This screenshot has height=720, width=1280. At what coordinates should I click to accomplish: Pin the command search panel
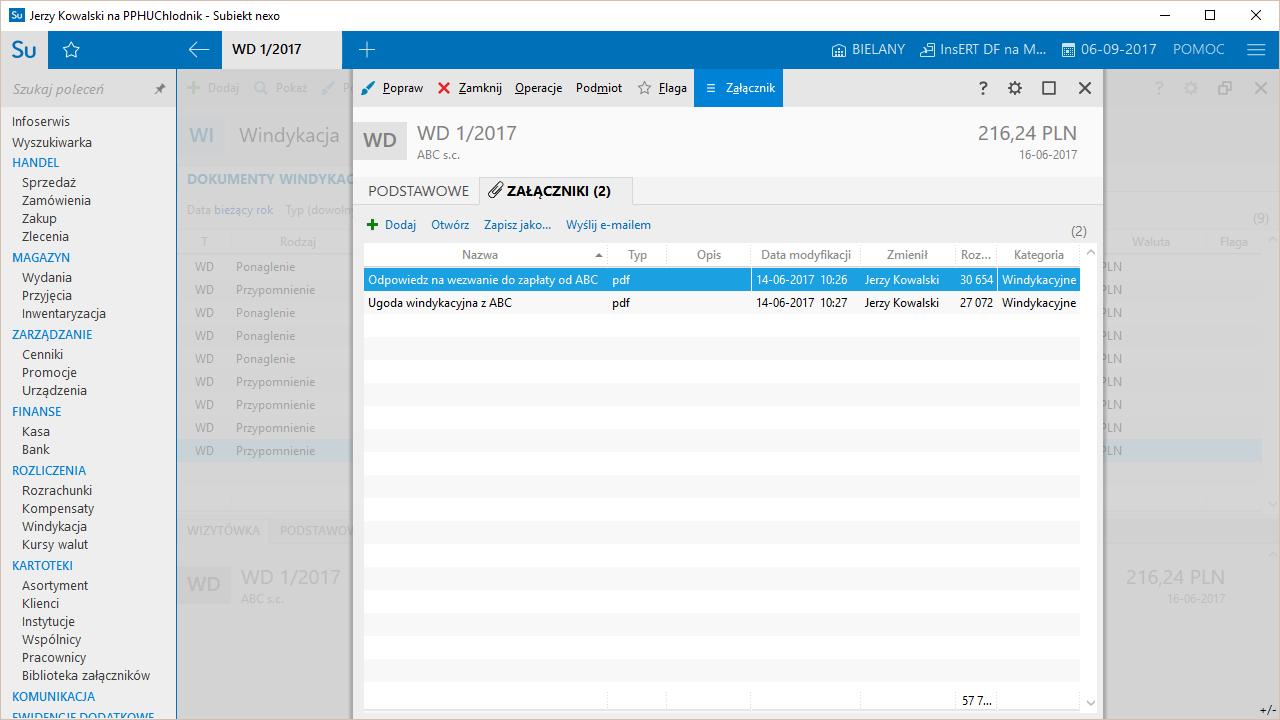point(160,89)
